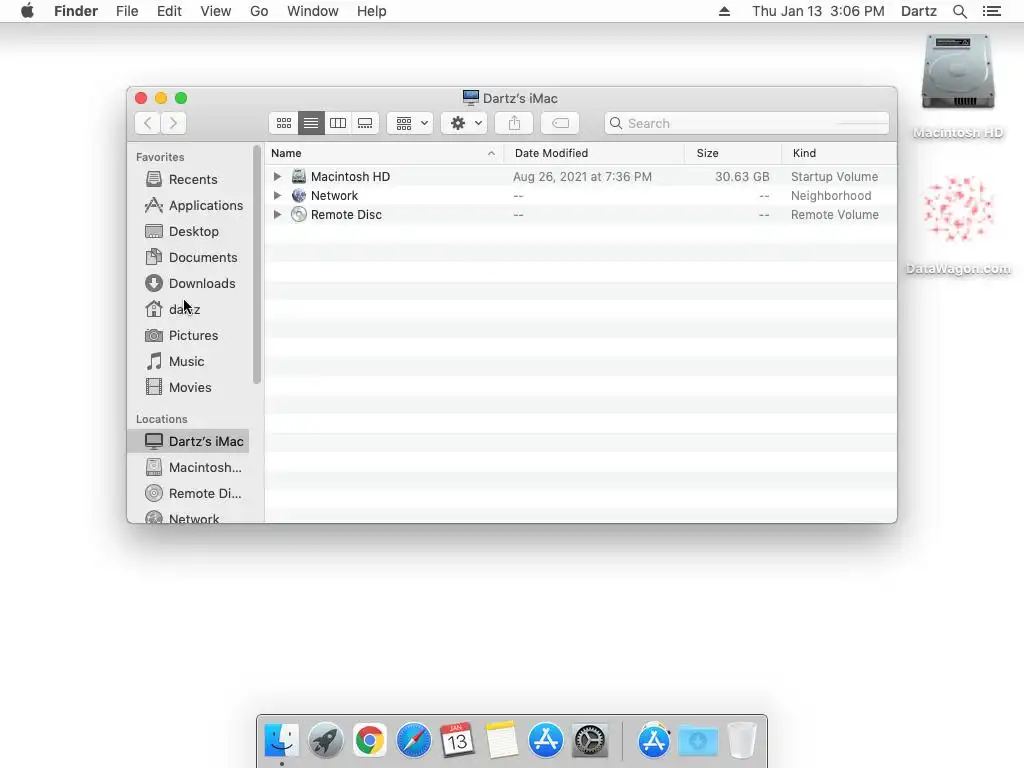Launch Google Chrome from the Dock
The width and height of the screenshot is (1024, 768).
tap(370, 740)
